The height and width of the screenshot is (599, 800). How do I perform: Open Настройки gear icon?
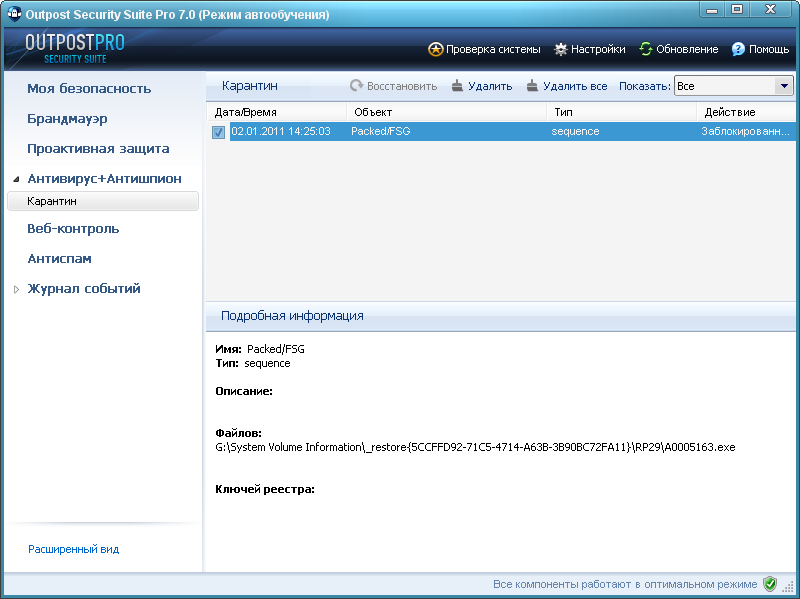click(x=561, y=49)
